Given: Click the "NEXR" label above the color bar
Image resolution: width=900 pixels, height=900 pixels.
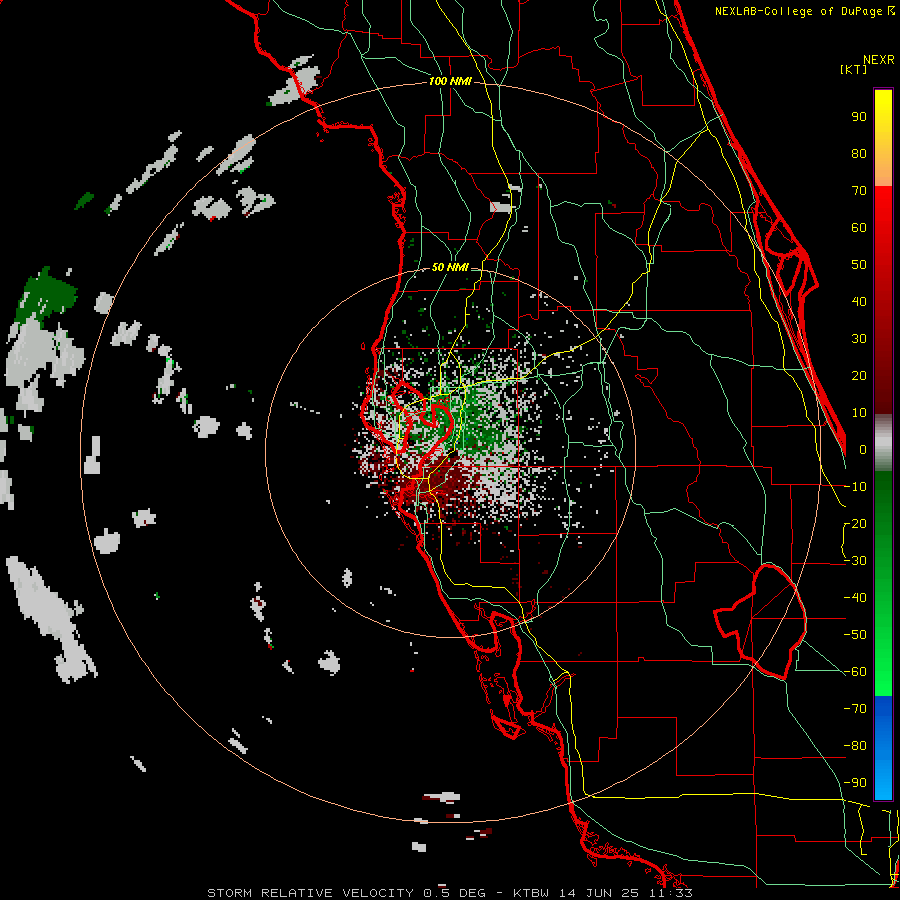Looking at the screenshot, I should coord(879,60).
